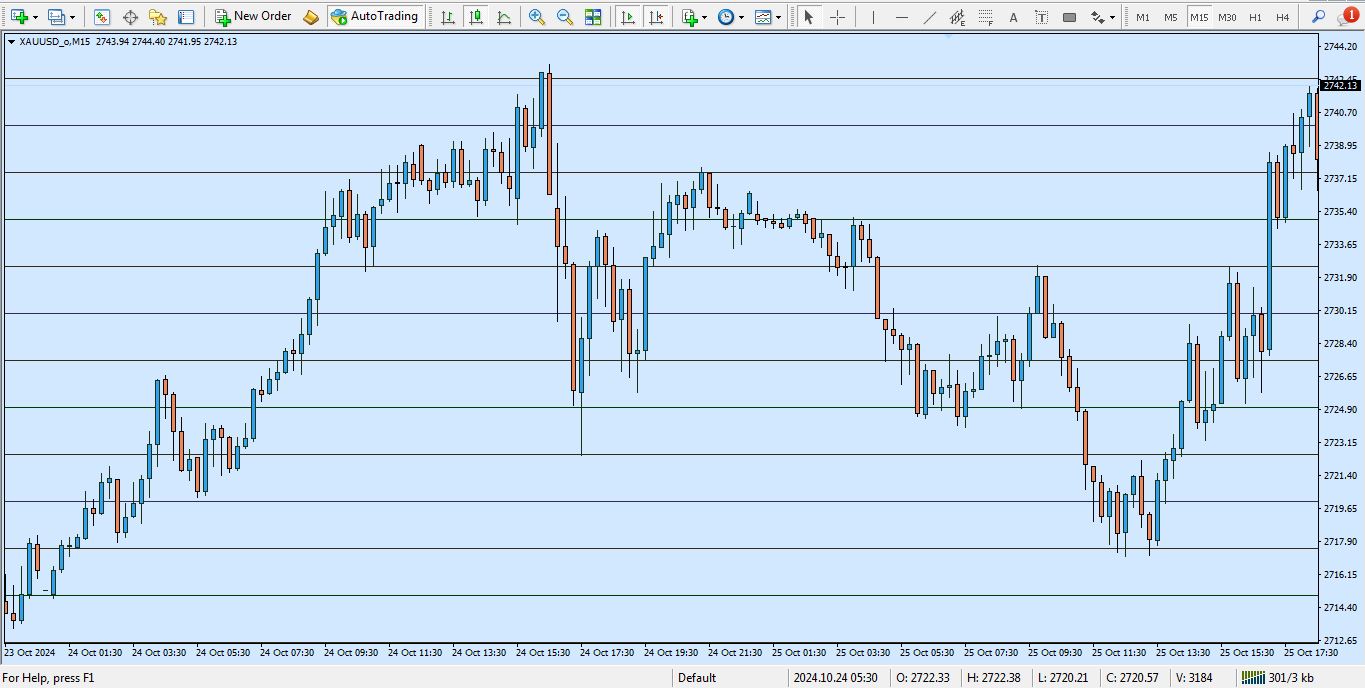
Task: Expand the Indicators dropdown arrow
Action: (x=705, y=17)
